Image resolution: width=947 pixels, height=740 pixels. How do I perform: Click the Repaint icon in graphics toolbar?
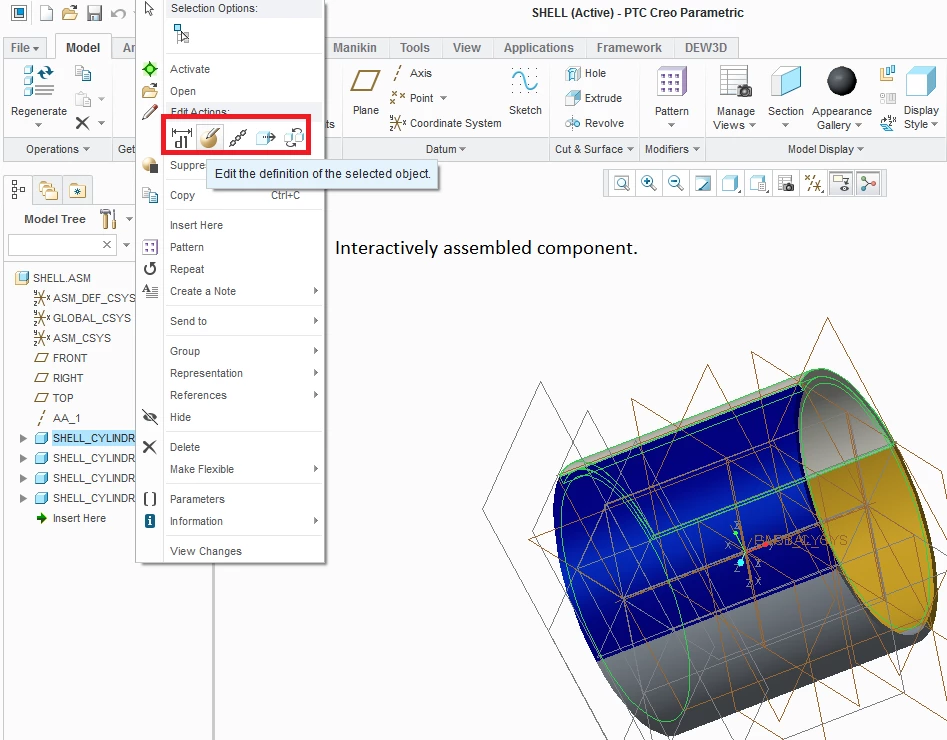[x=703, y=183]
